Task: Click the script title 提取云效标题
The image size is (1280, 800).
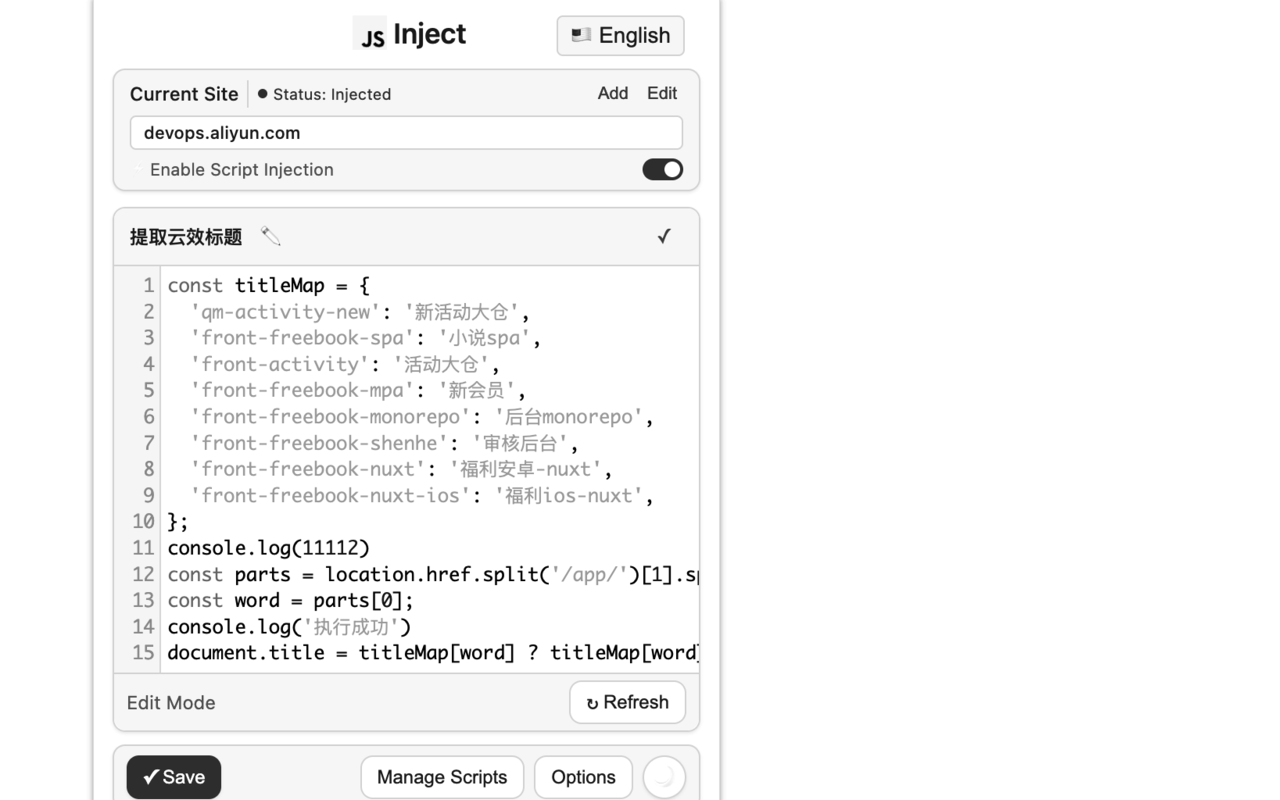Action: (185, 236)
